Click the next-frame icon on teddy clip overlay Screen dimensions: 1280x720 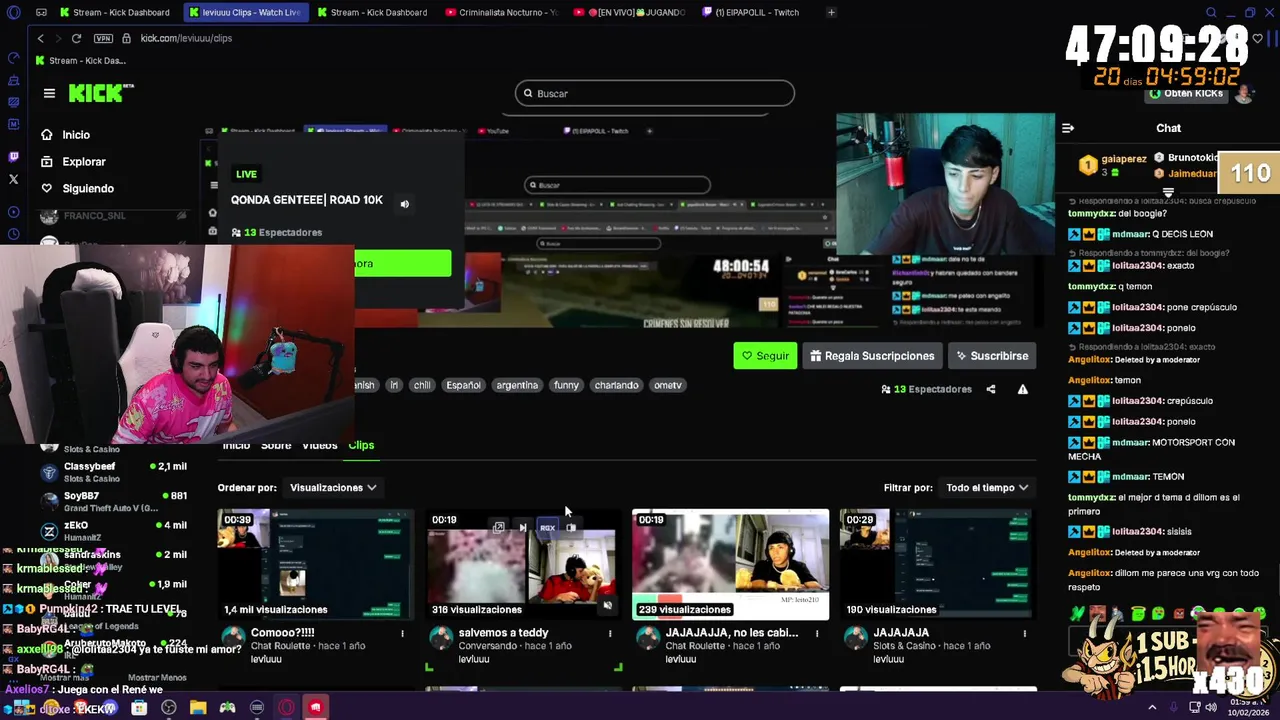(x=522, y=527)
